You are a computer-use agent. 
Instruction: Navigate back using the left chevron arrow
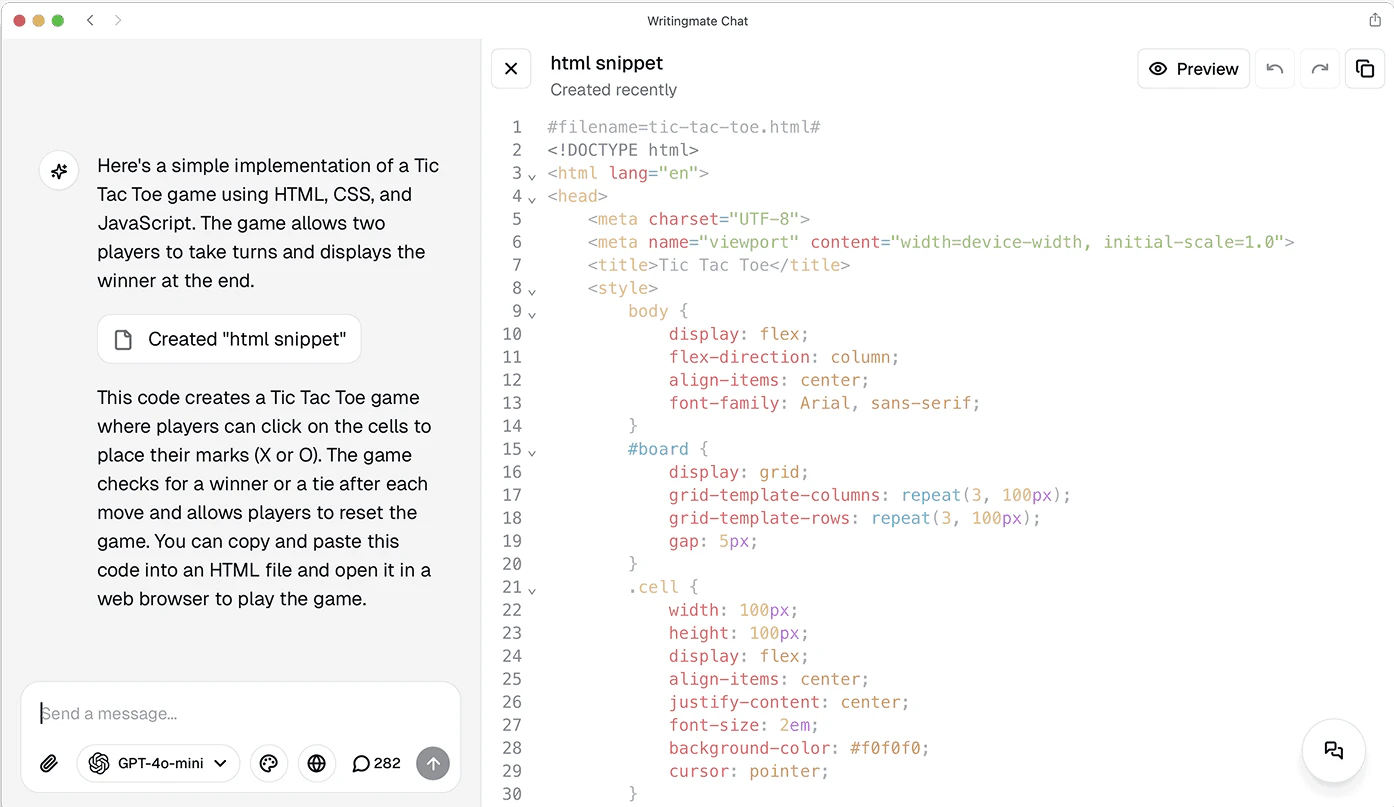(x=89, y=19)
